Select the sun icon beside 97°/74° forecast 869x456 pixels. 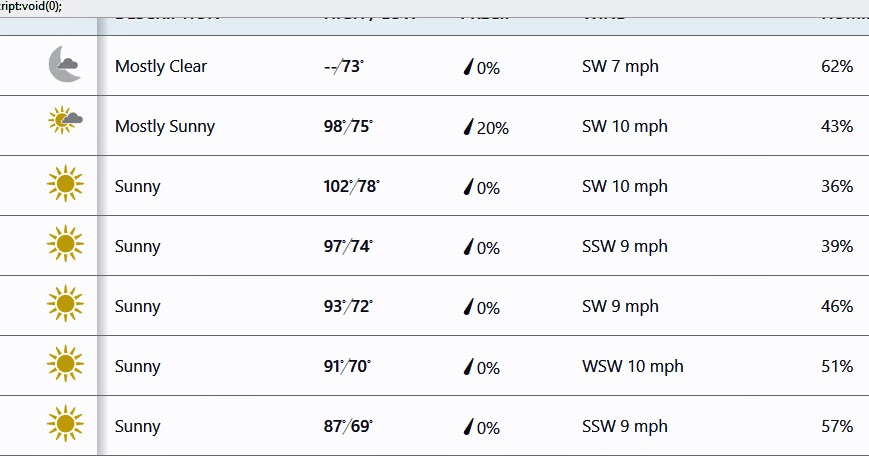[65, 244]
